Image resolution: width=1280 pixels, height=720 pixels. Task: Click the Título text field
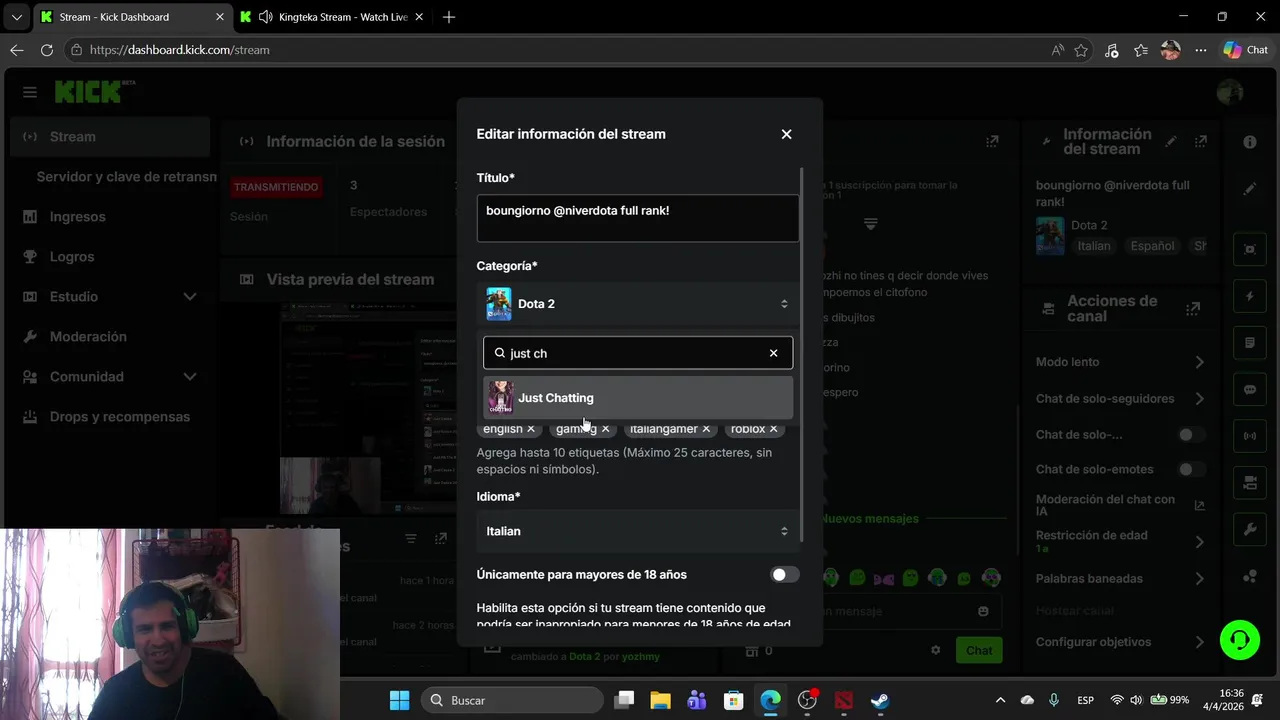pyautogui.click(x=638, y=218)
